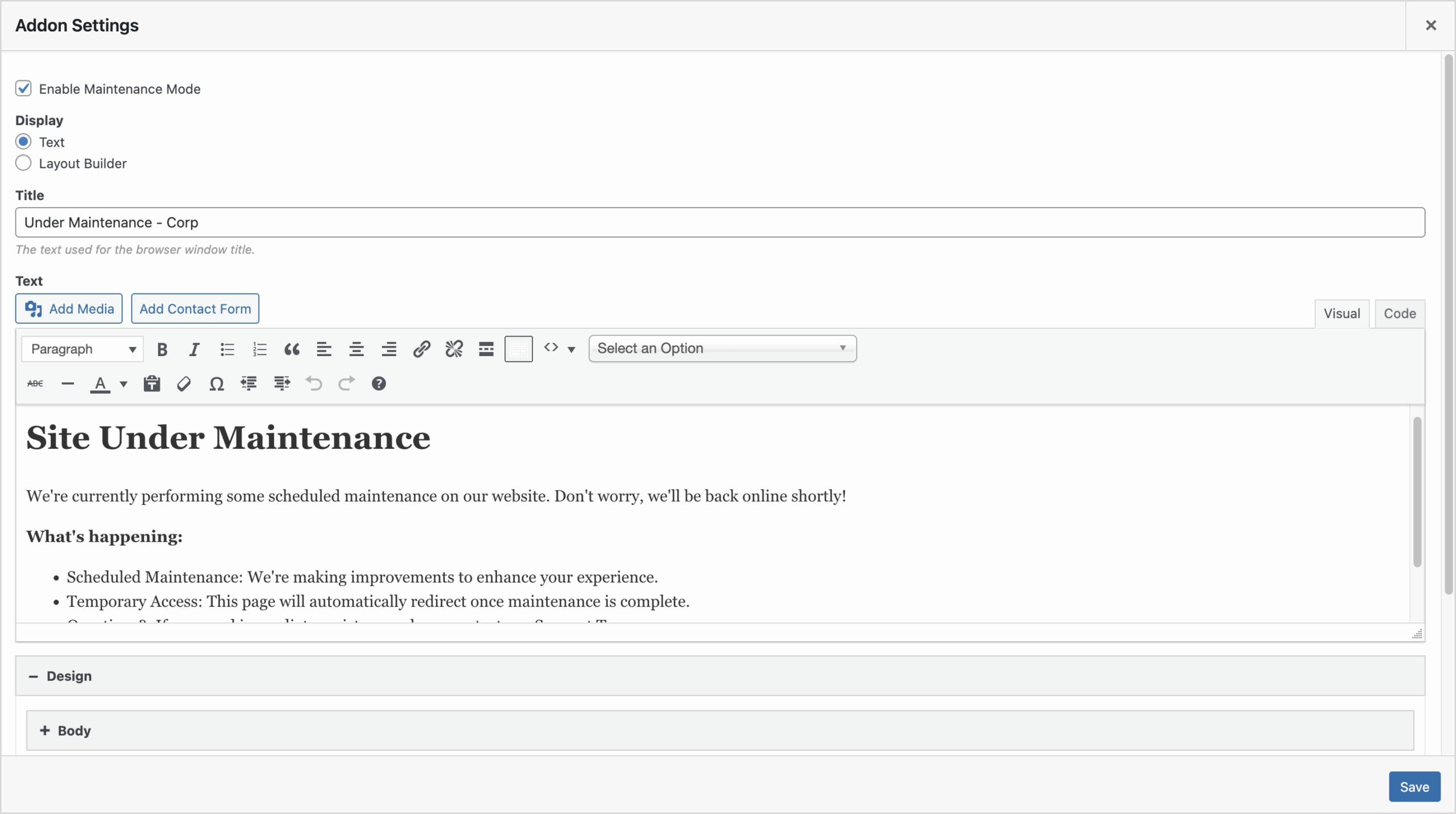Select the Text display radio option
This screenshot has width=1456, height=814.
pyautogui.click(x=23, y=142)
